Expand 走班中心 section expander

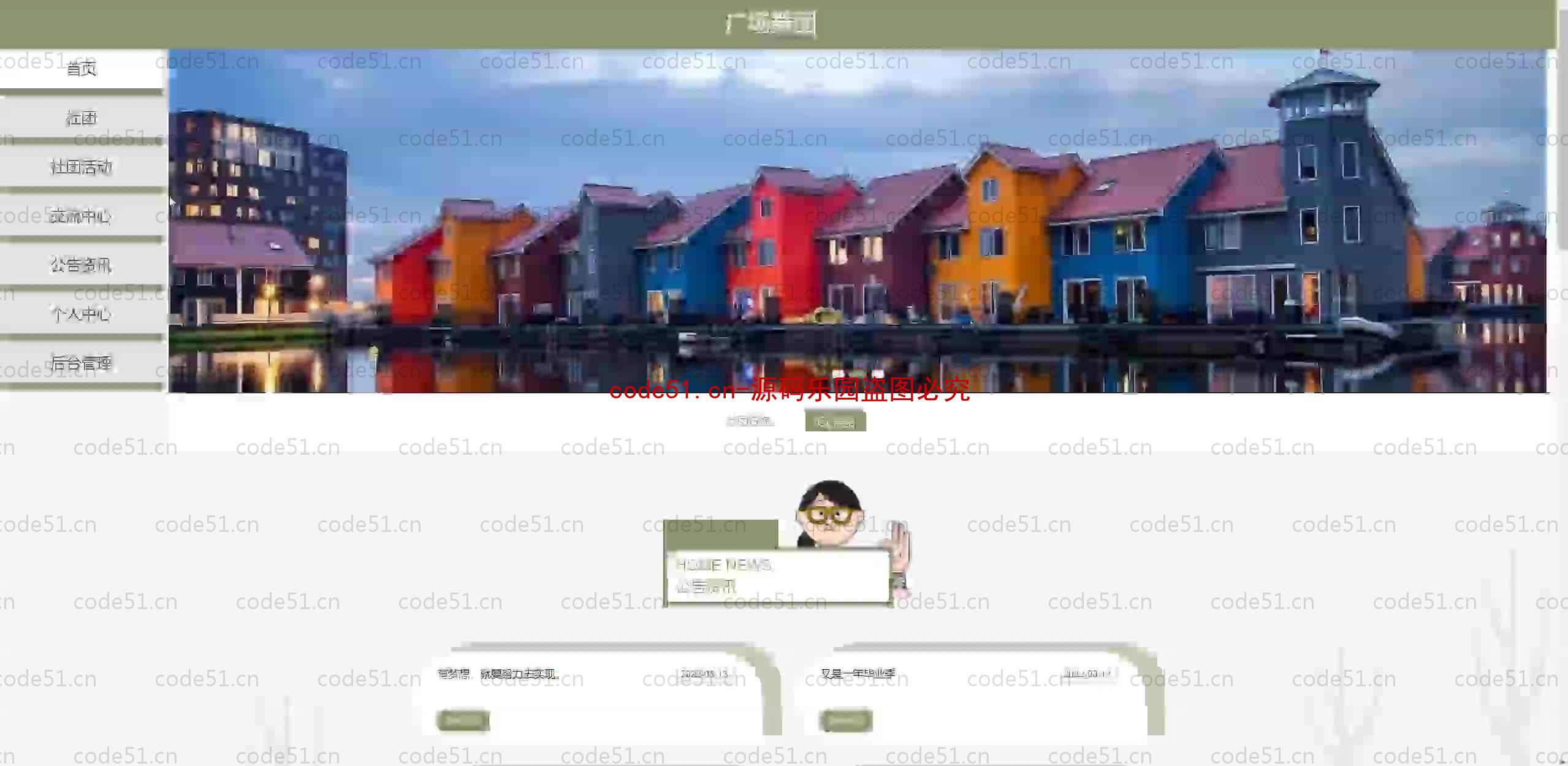[x=80, y=216]
